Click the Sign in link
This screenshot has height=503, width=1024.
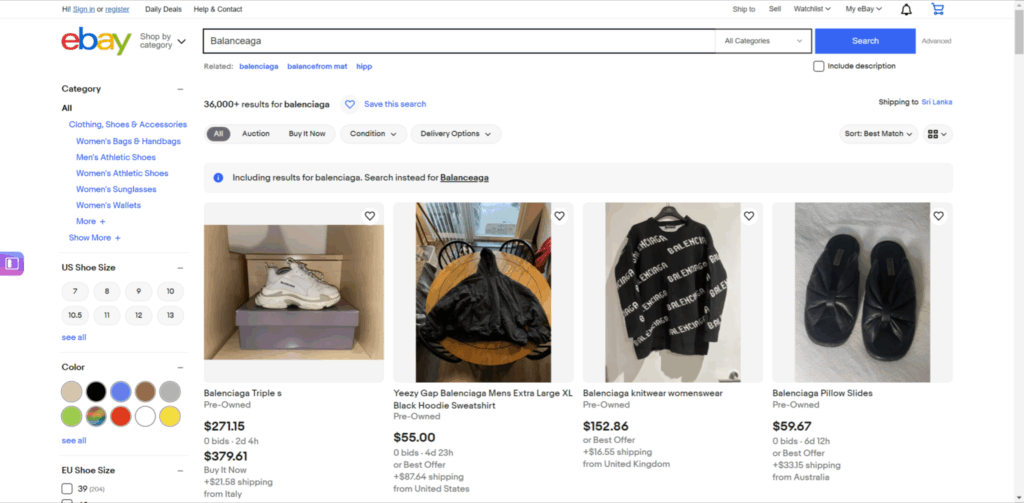[x=84, y=9]
